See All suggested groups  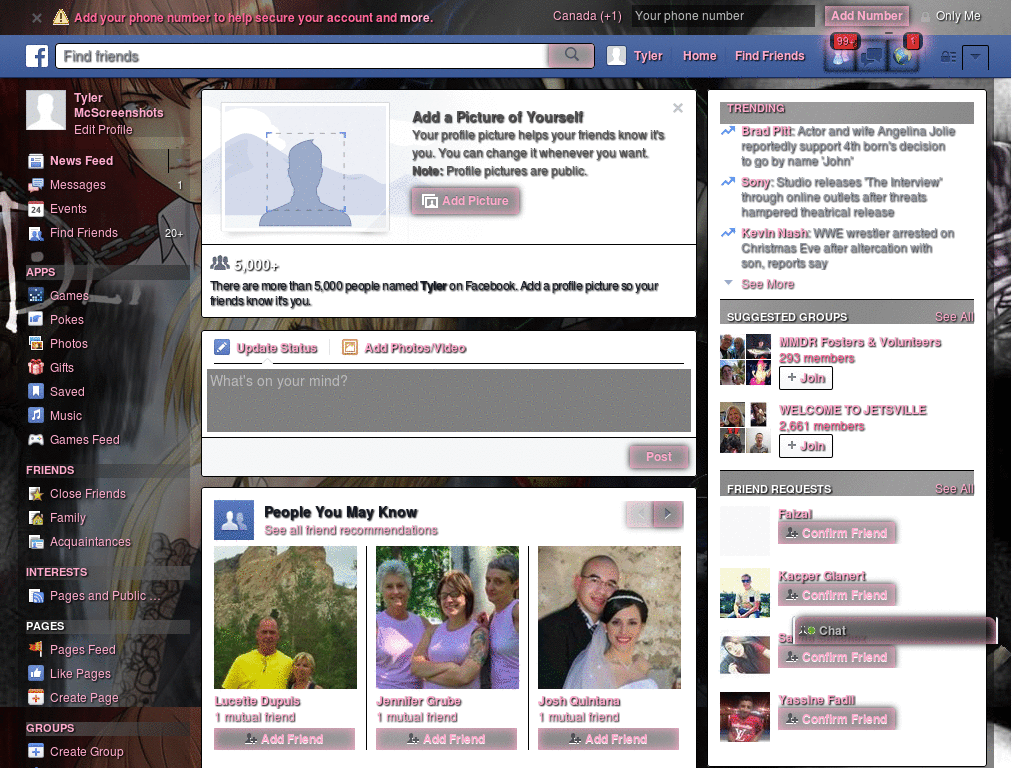click(x=953, y=317)
